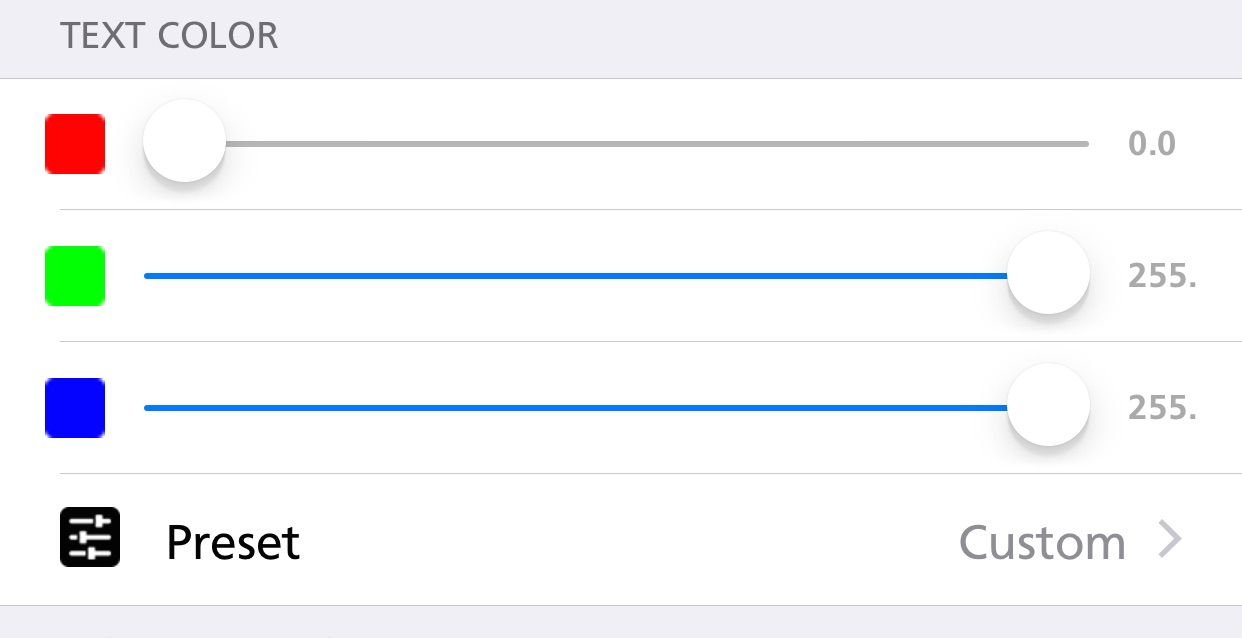Click the Preset sliders icon
Viewport: 1242px width, 638px height.
[90, 538]
